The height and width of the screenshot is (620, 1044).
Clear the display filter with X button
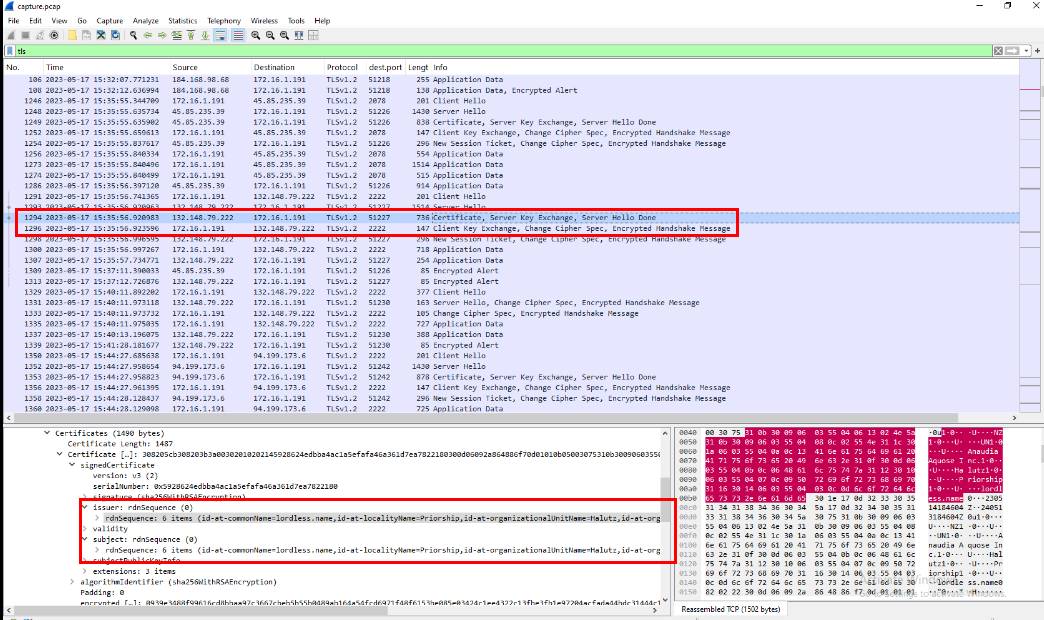point(998,51)
